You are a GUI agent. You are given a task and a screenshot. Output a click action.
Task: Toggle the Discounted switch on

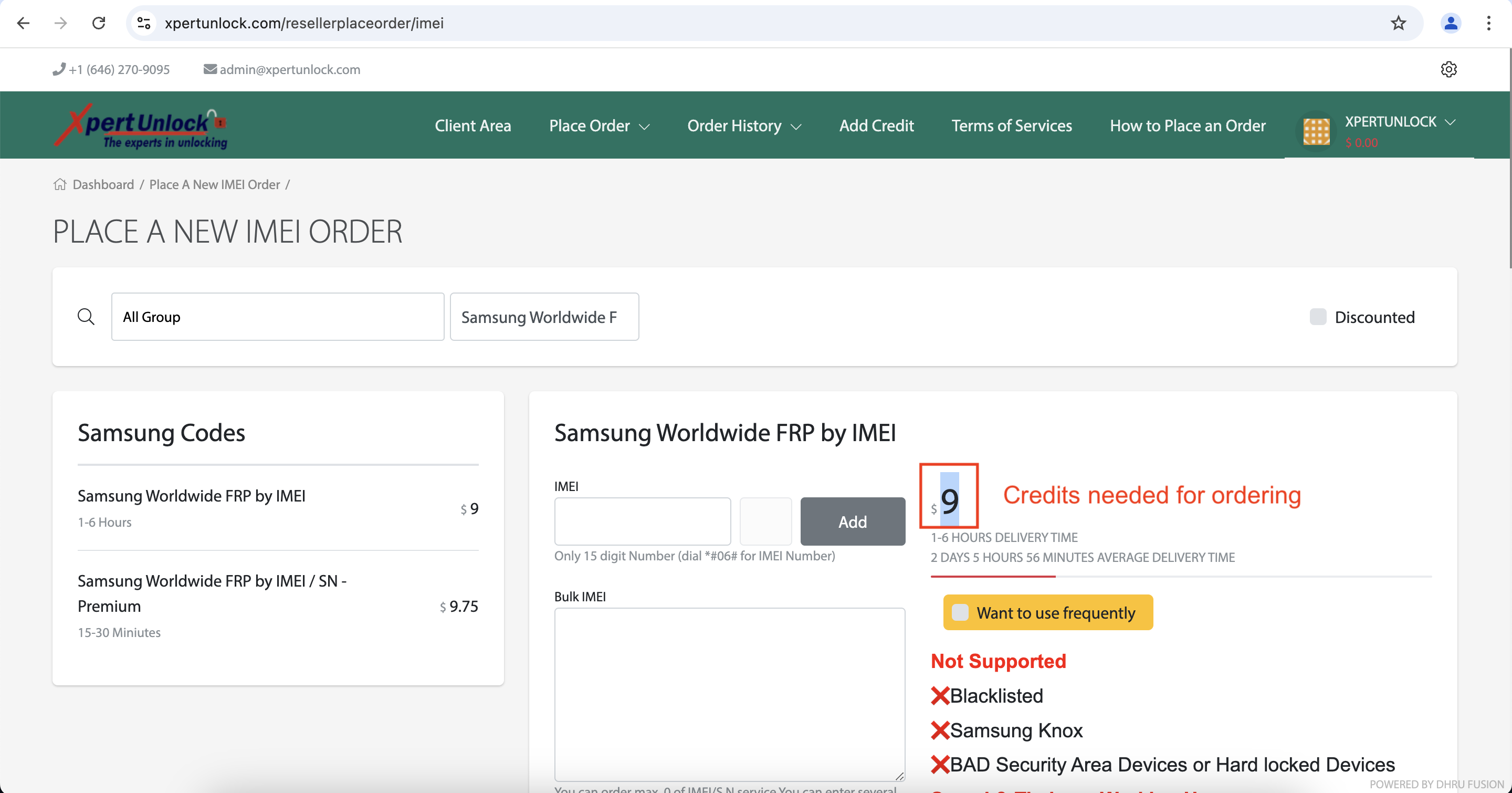1317,316
